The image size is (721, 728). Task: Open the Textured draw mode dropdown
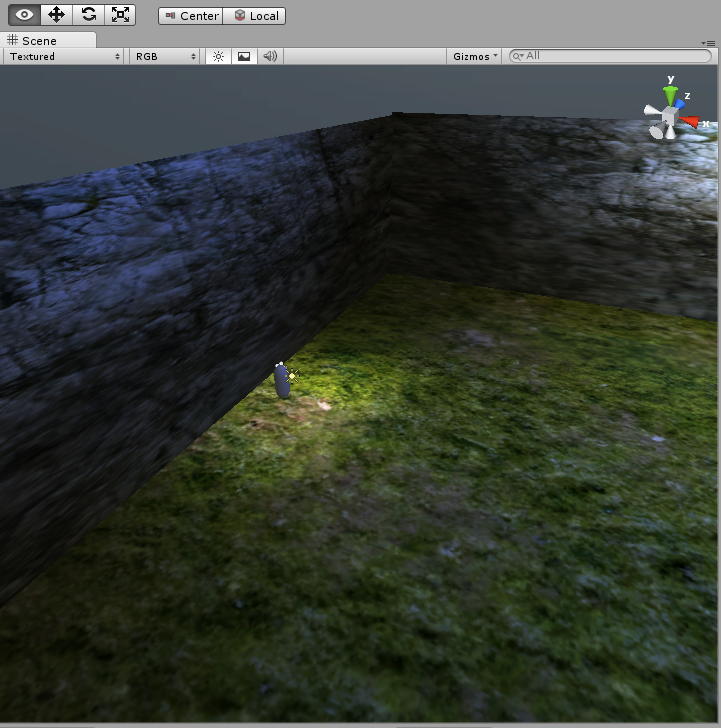point(64,56)
